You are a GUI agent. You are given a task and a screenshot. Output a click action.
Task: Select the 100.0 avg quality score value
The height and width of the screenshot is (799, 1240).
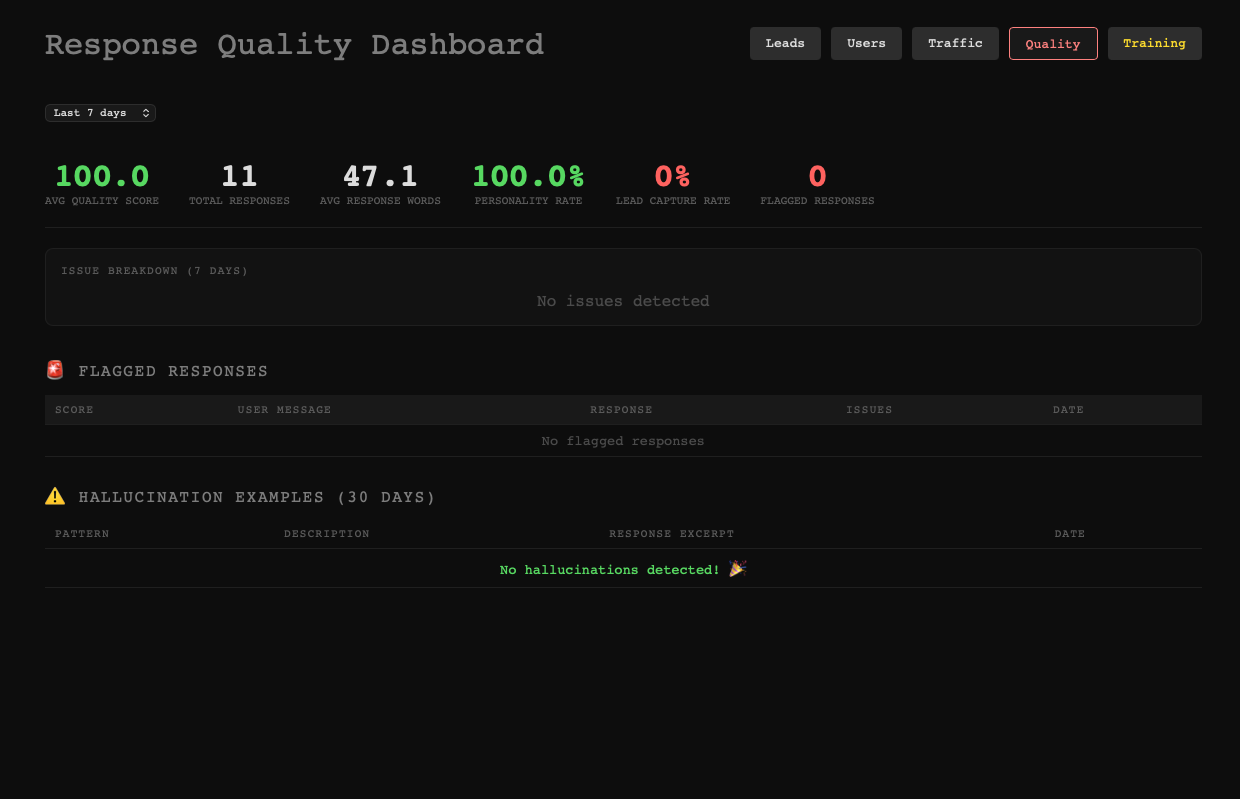tap(102, 176)
